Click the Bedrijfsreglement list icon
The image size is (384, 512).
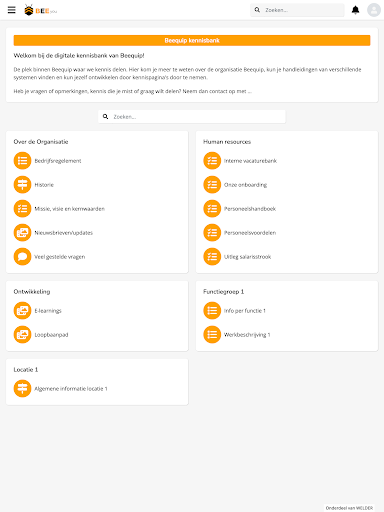click(22, 161)
